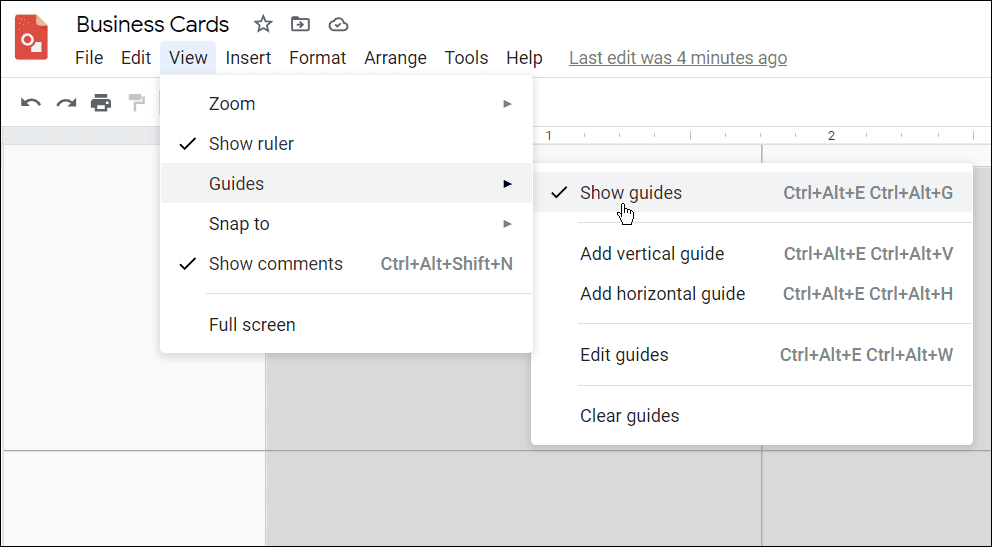The width and height of the screenshot is (992, 547).
Task: Open the Last edit was 4 minutes ago link
Action: click(678, 58)
